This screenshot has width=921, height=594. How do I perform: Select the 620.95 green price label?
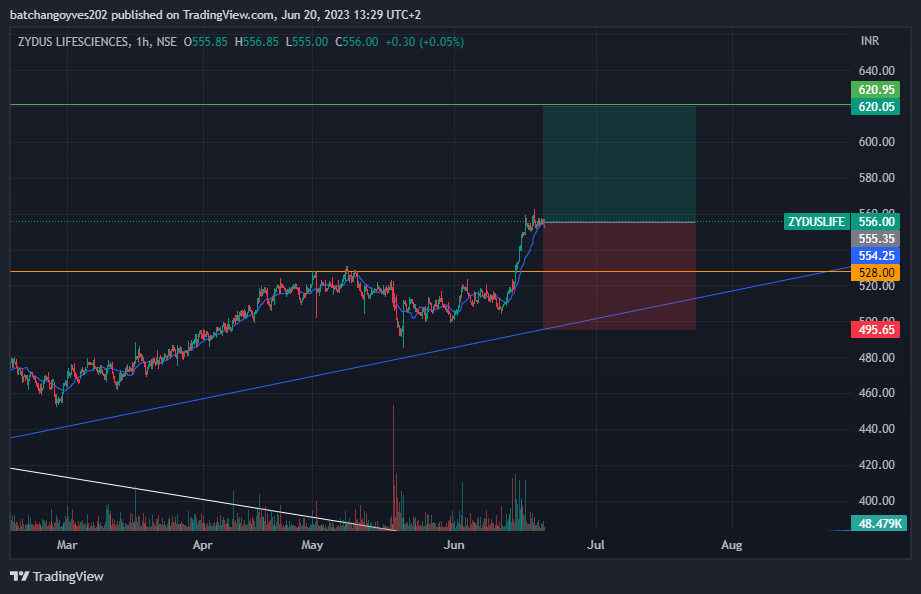875,90
